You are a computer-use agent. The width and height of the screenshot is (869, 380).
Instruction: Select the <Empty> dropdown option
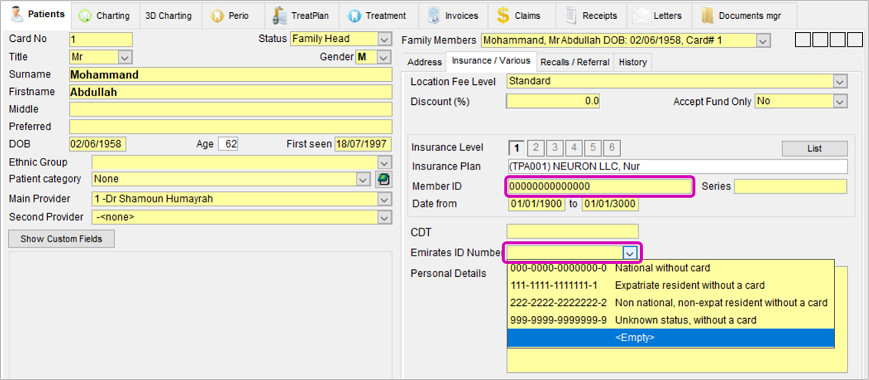pyautogui.click(x=671, y=337)
